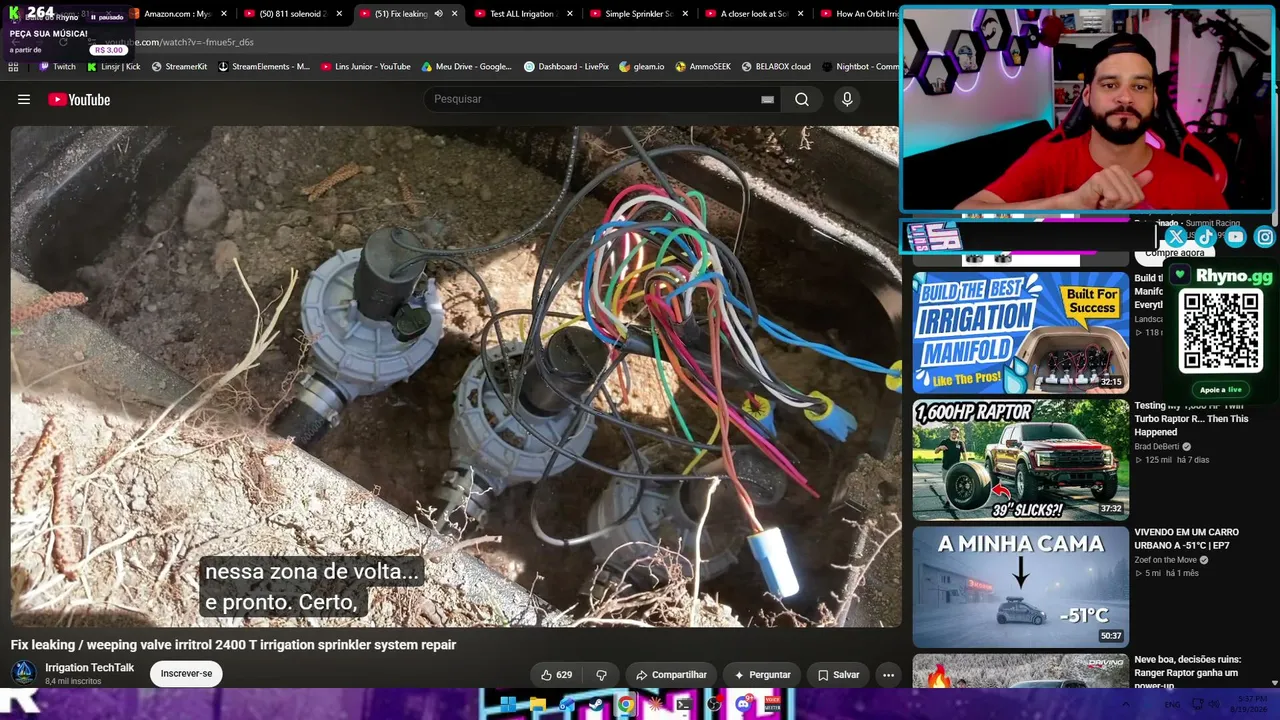
Task: Mute the '(51) Fix leaking' tab audio
Action: [x=438, y=14]
